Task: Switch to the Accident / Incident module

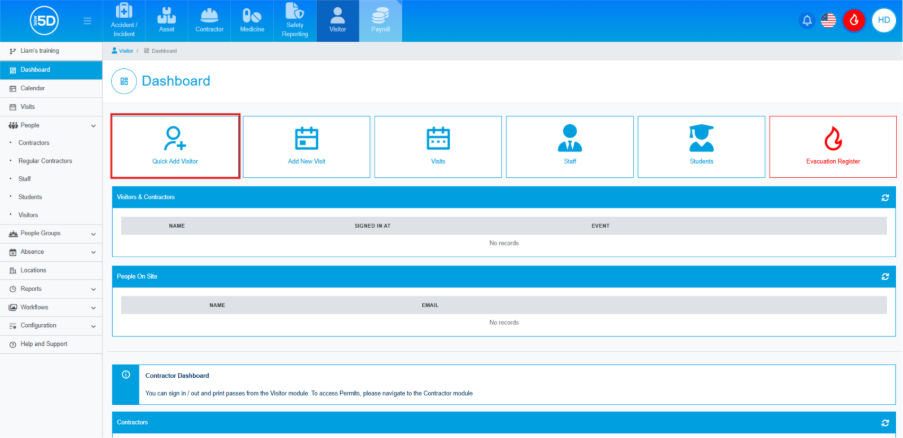Action: [x=124, y=21]
